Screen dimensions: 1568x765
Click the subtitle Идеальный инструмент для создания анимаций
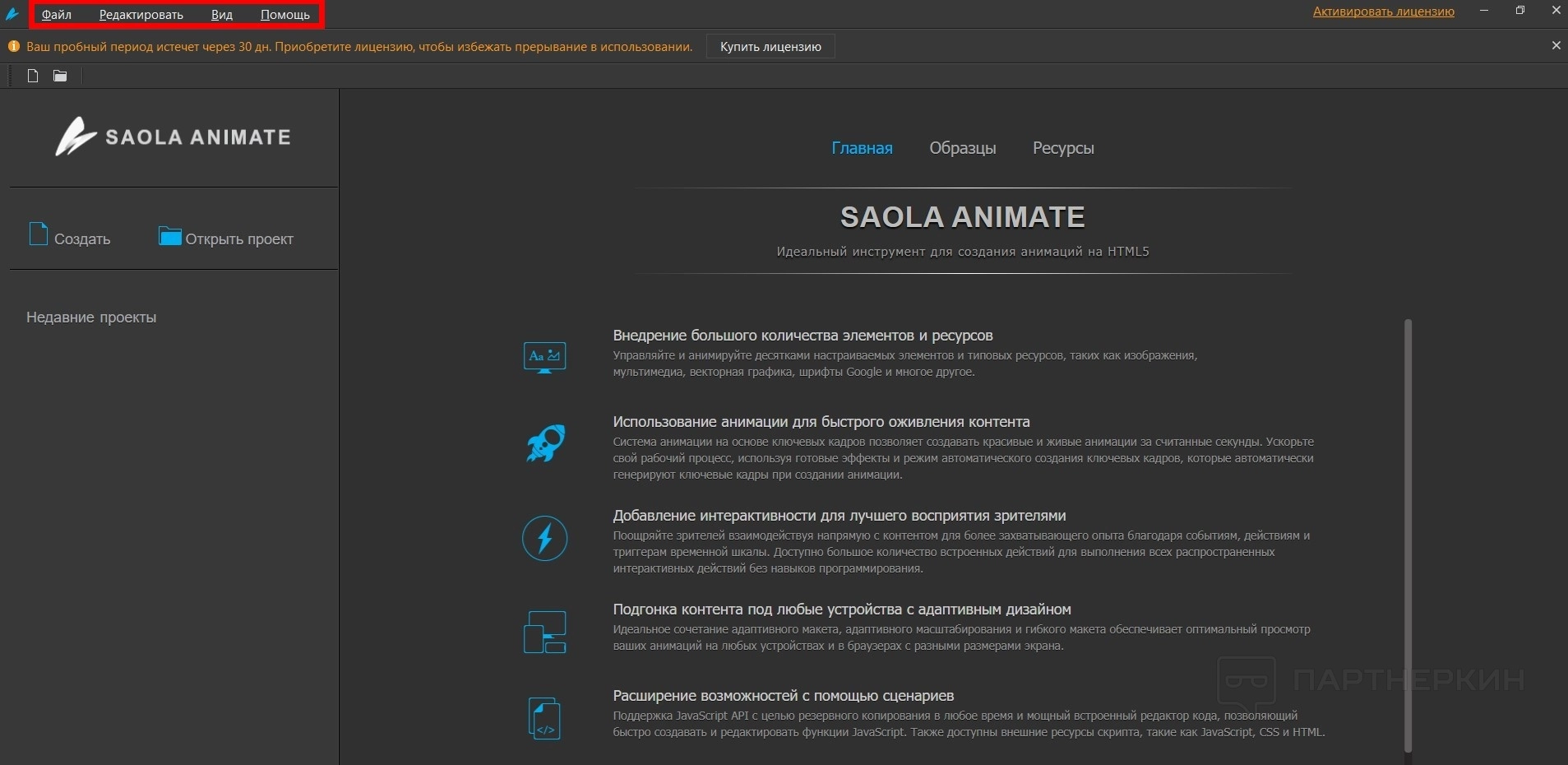[963, 252]
